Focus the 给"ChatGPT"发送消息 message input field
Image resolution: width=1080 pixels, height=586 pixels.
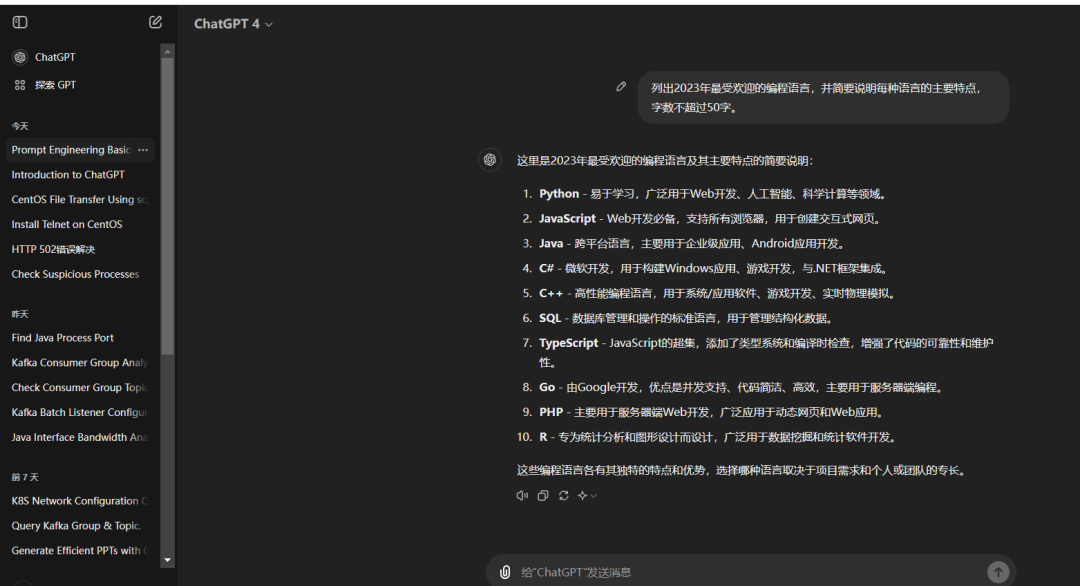click(749, 572)
